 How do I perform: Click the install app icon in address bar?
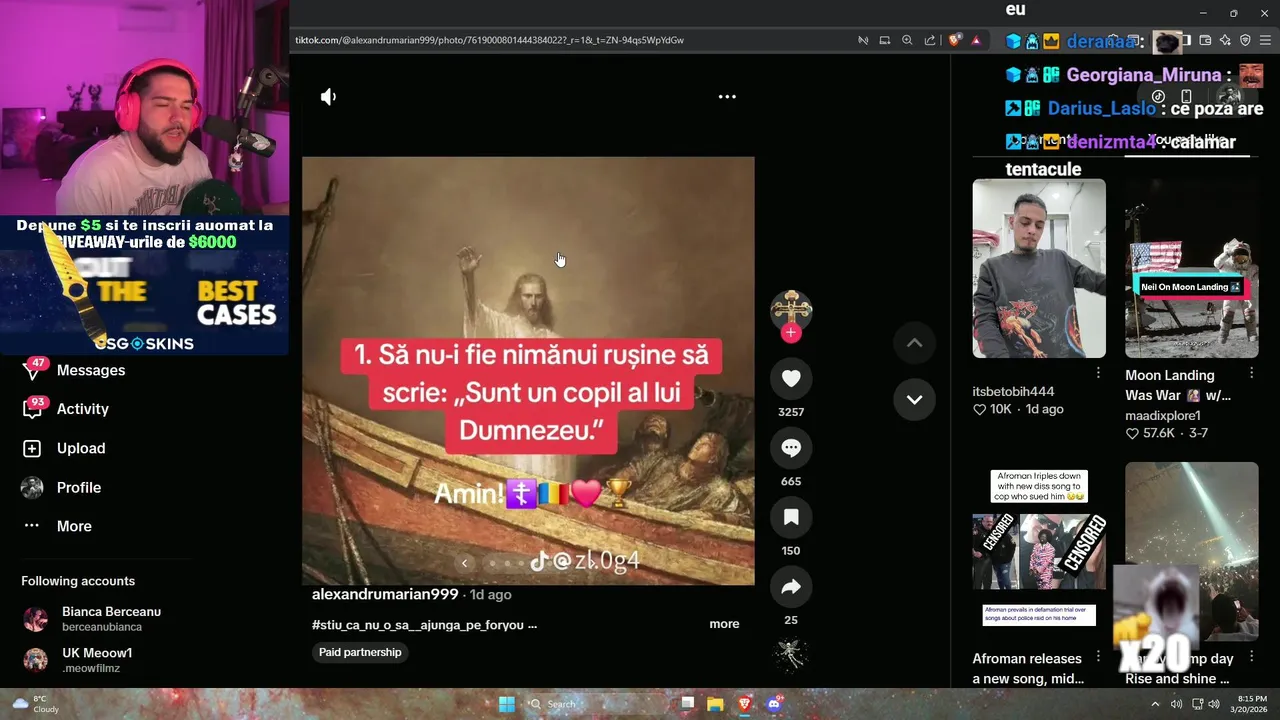885,40
